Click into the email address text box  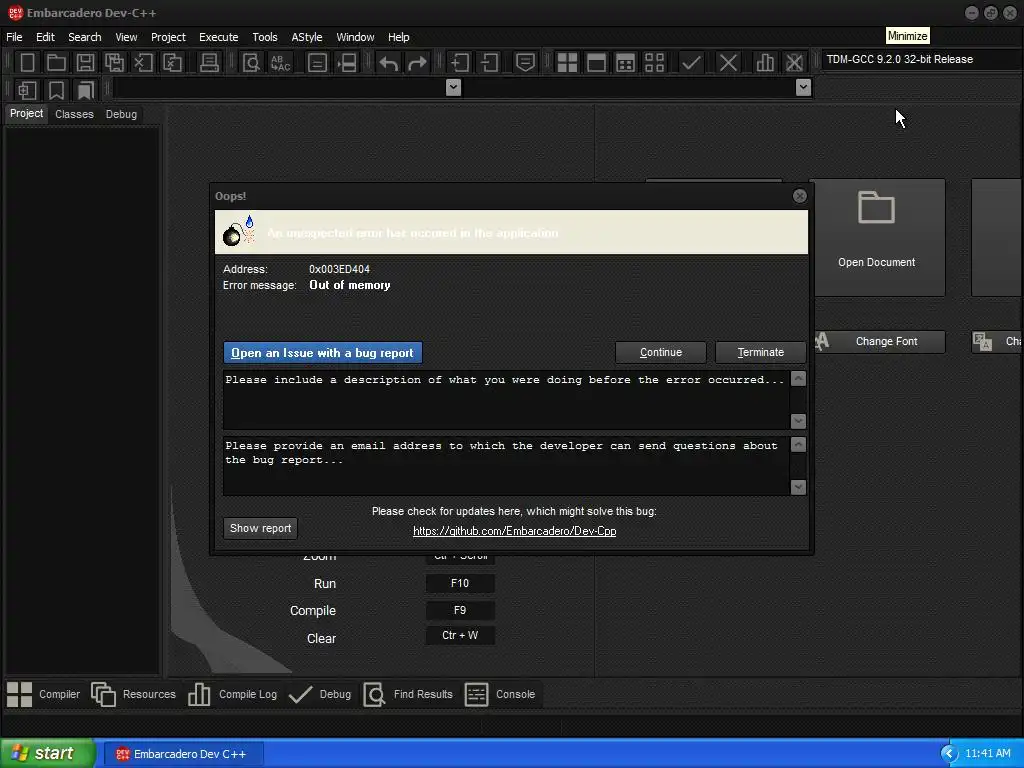click(506, 466)
